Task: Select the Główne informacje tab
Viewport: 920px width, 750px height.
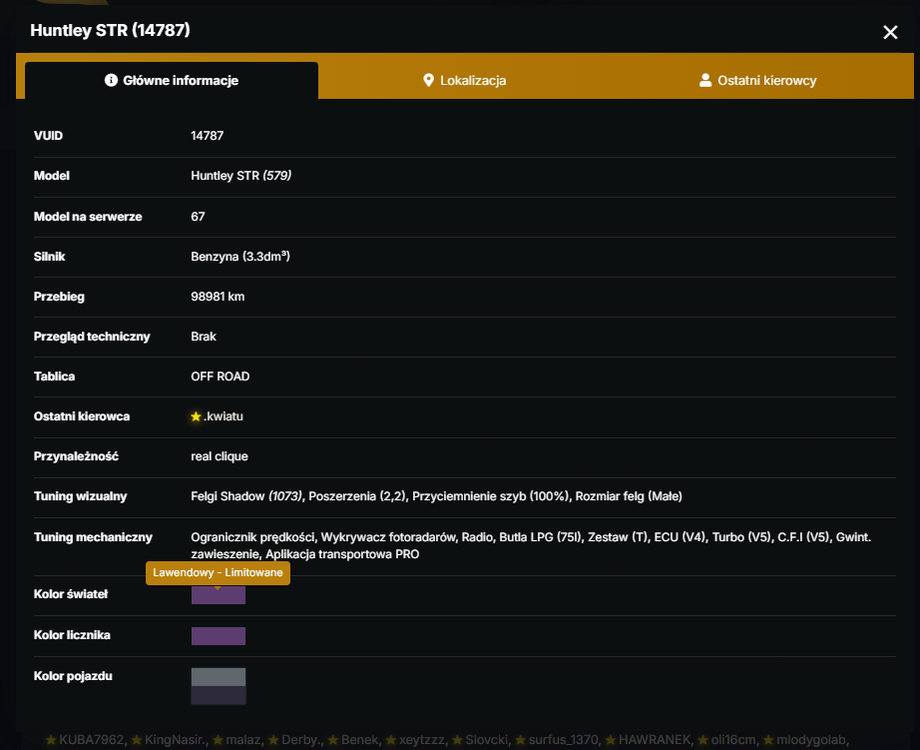Action: click(171, 80)
